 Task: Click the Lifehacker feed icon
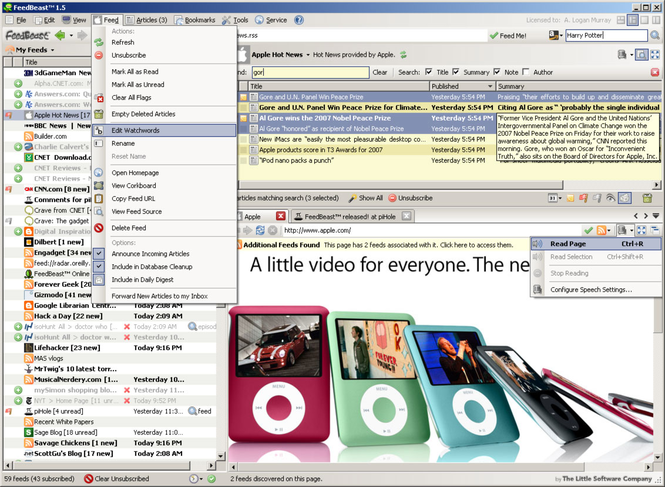click(28, 348)
